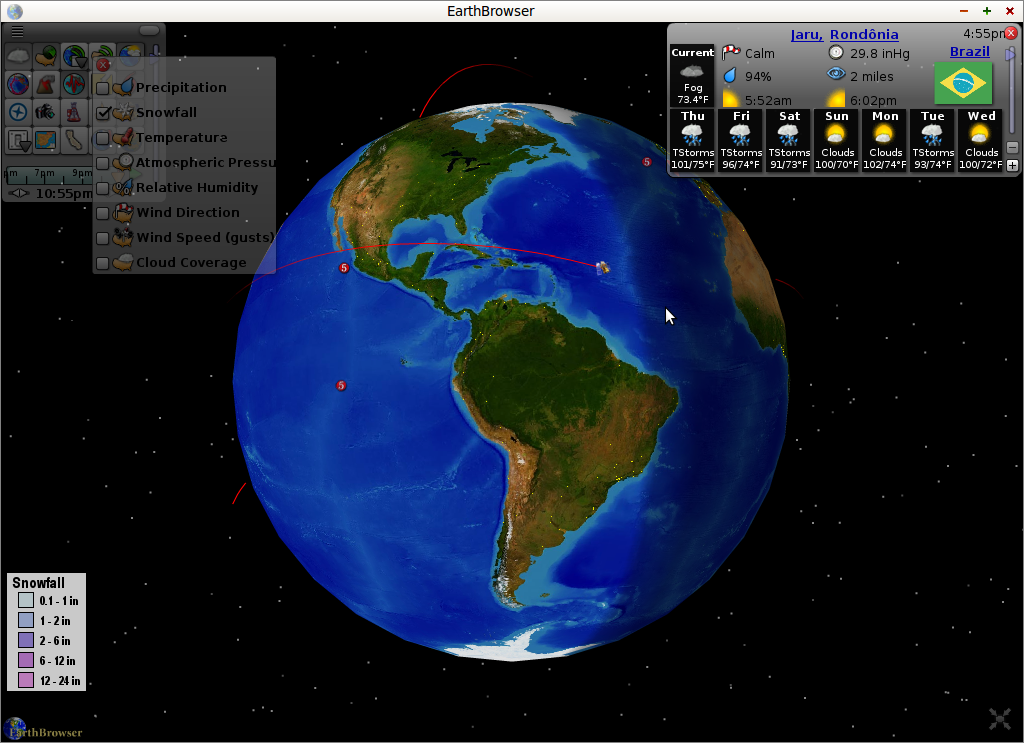Enable the Relative Humidity checkbox
Image resolution: width=1024 pixels, height=743 pixels.
(x=103, y=188)
